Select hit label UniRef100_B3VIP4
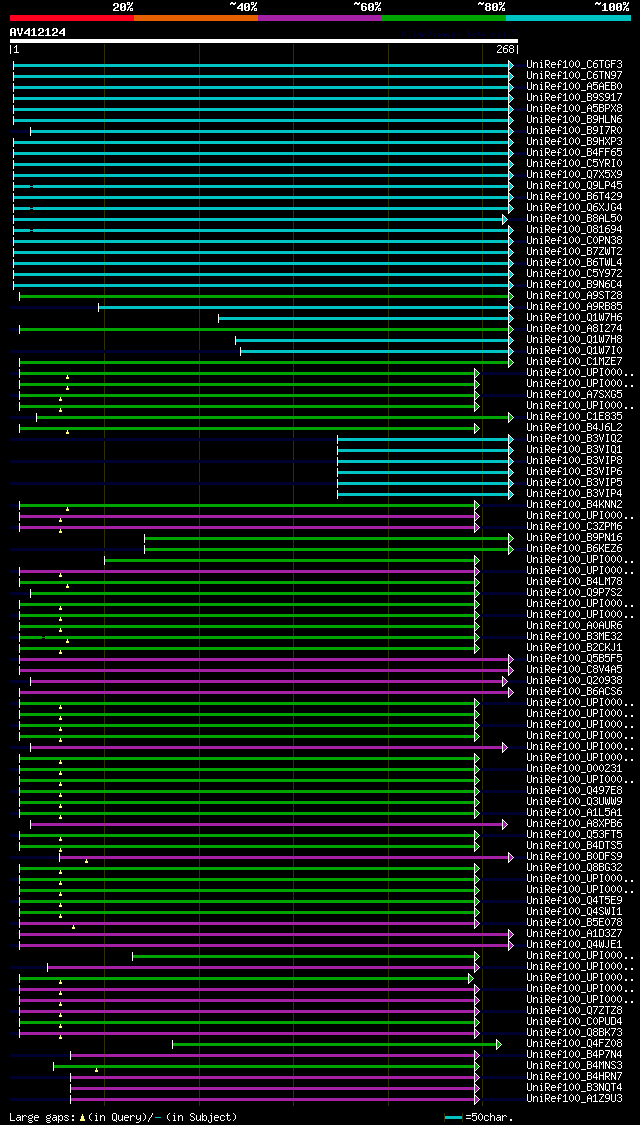The height and width of the screenshot is (1125, 640). (x=574, y=494)
